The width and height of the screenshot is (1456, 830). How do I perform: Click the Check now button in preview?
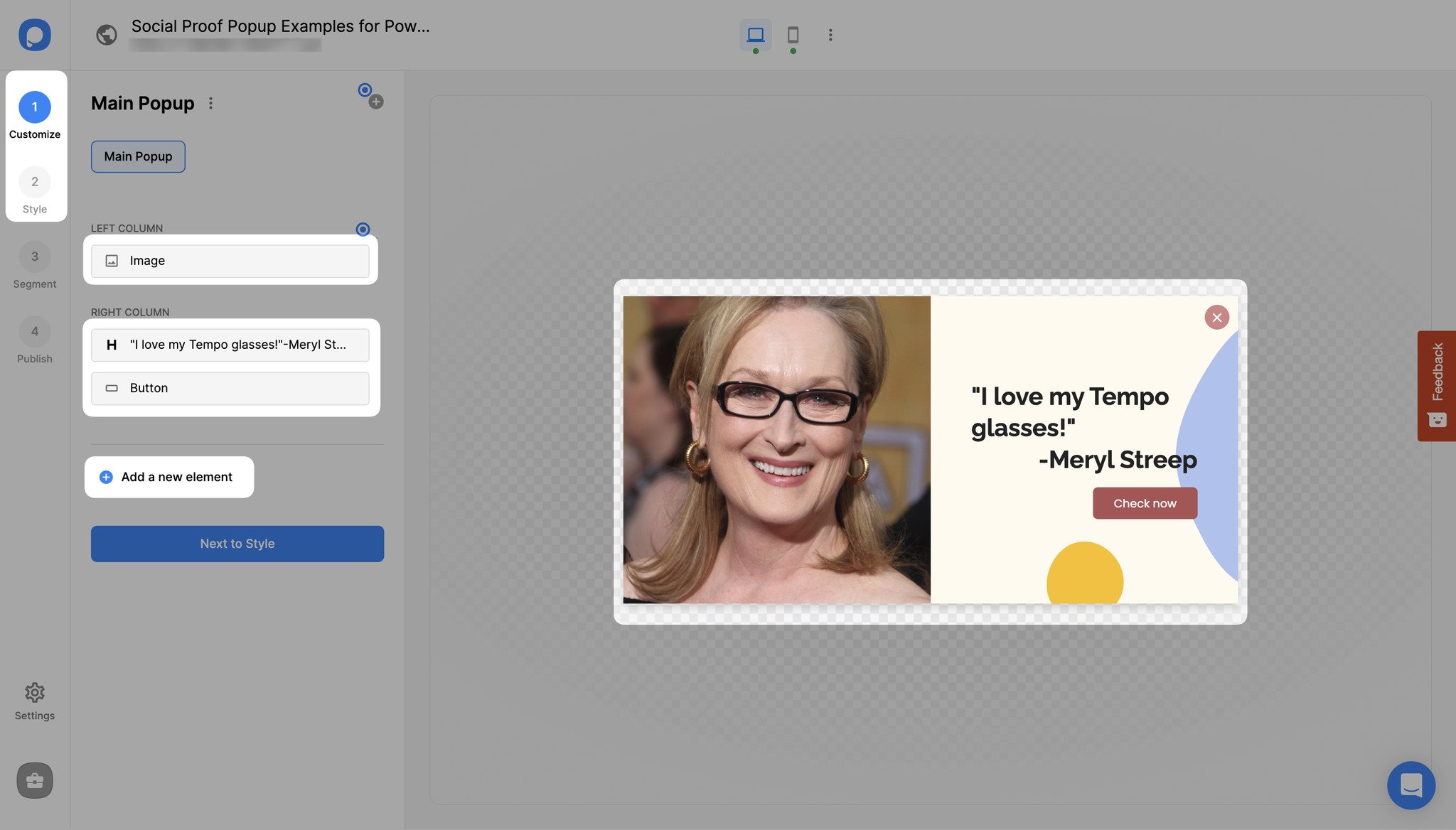[1145, 503]
